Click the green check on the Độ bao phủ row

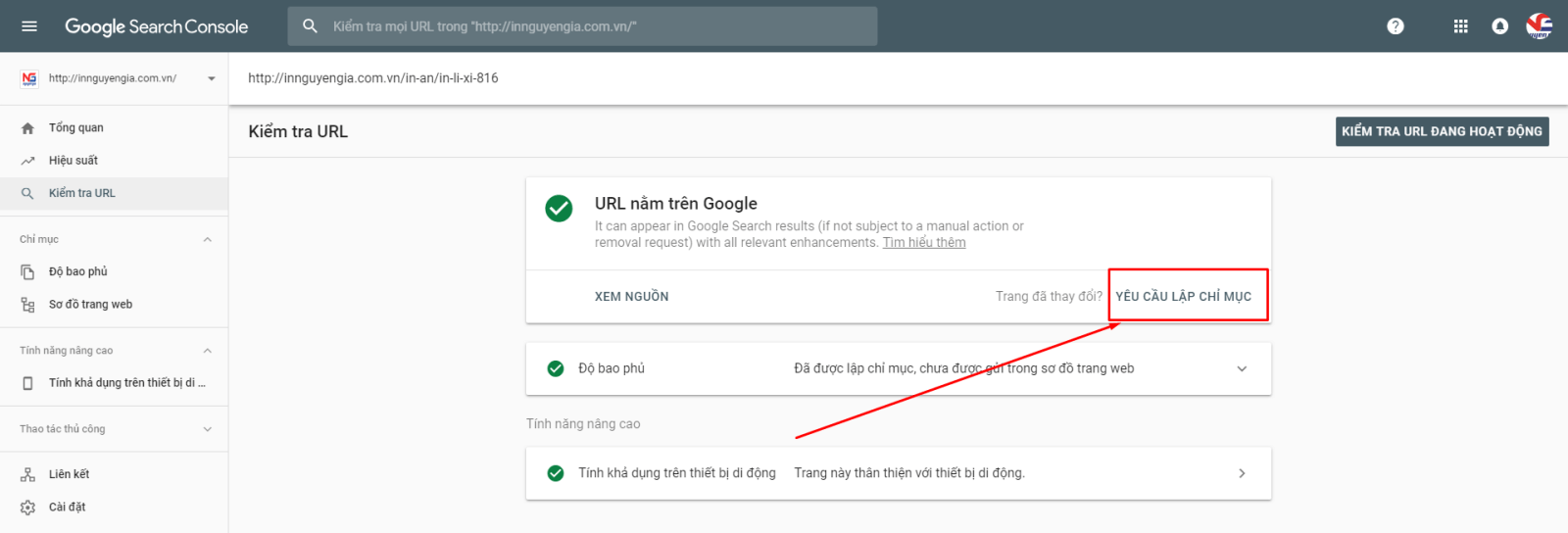[x=556, y=368]
